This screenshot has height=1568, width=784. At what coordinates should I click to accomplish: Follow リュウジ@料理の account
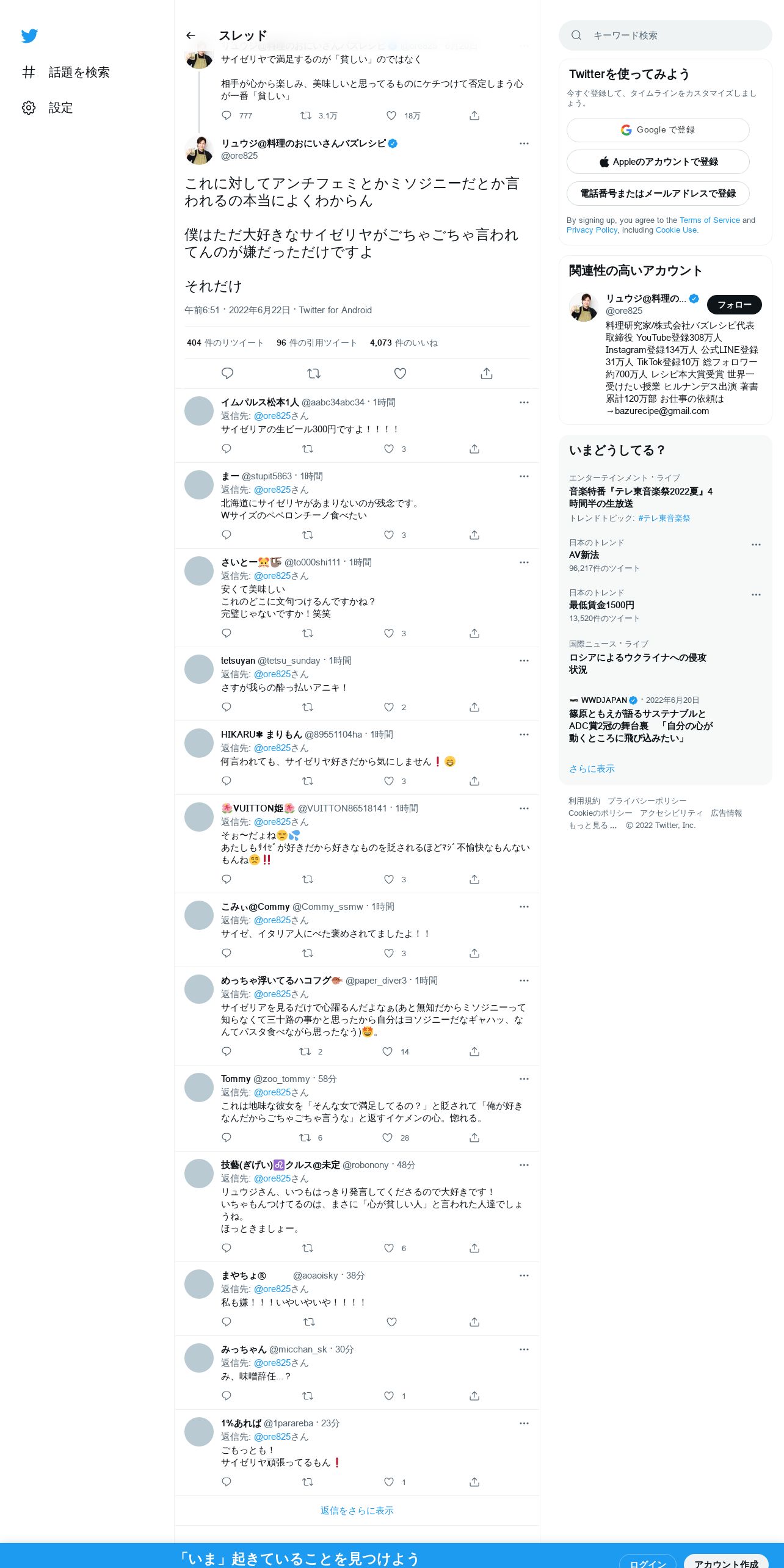coord(734,305)
